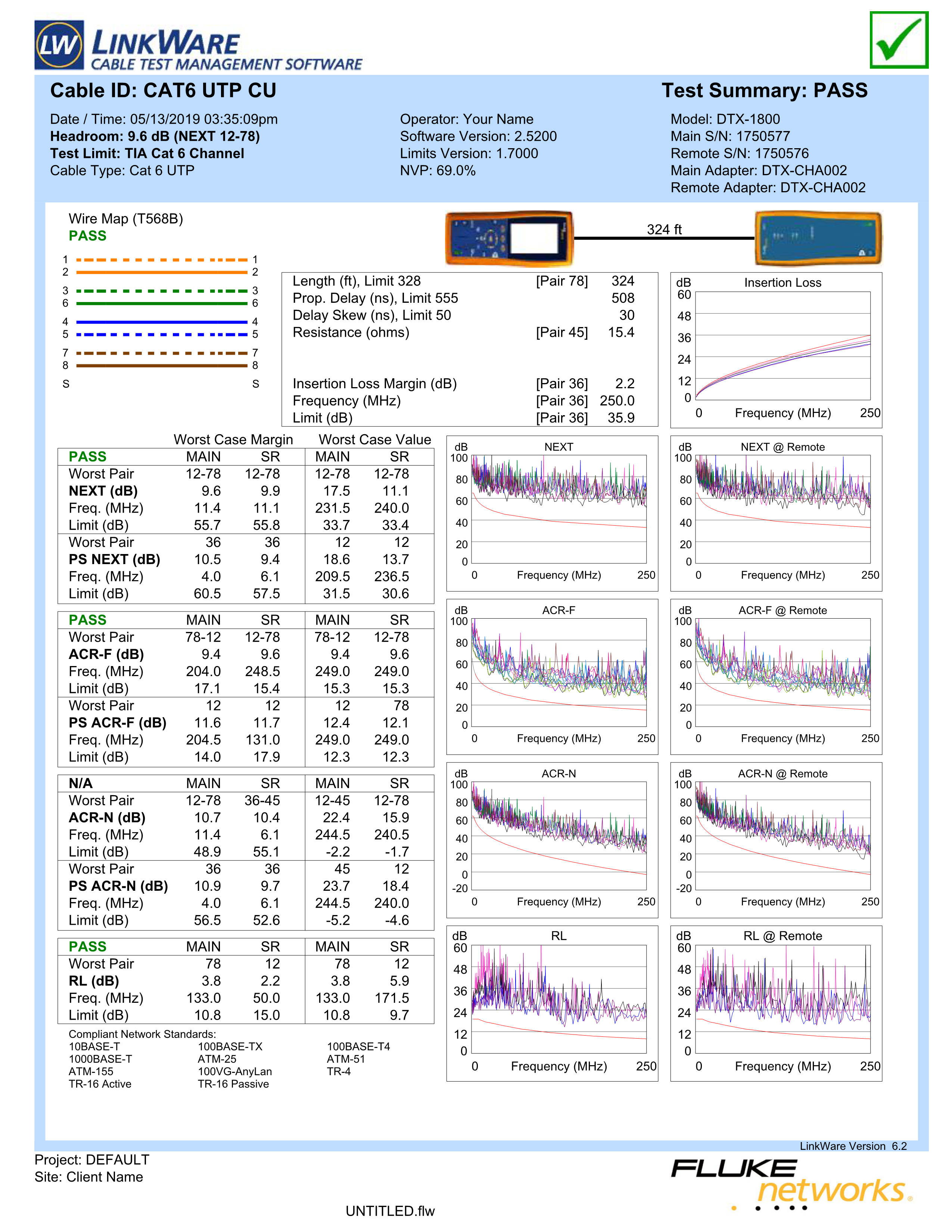
Task: Click the UNTITLED.flw filename text
Action: pos(390,1211)
